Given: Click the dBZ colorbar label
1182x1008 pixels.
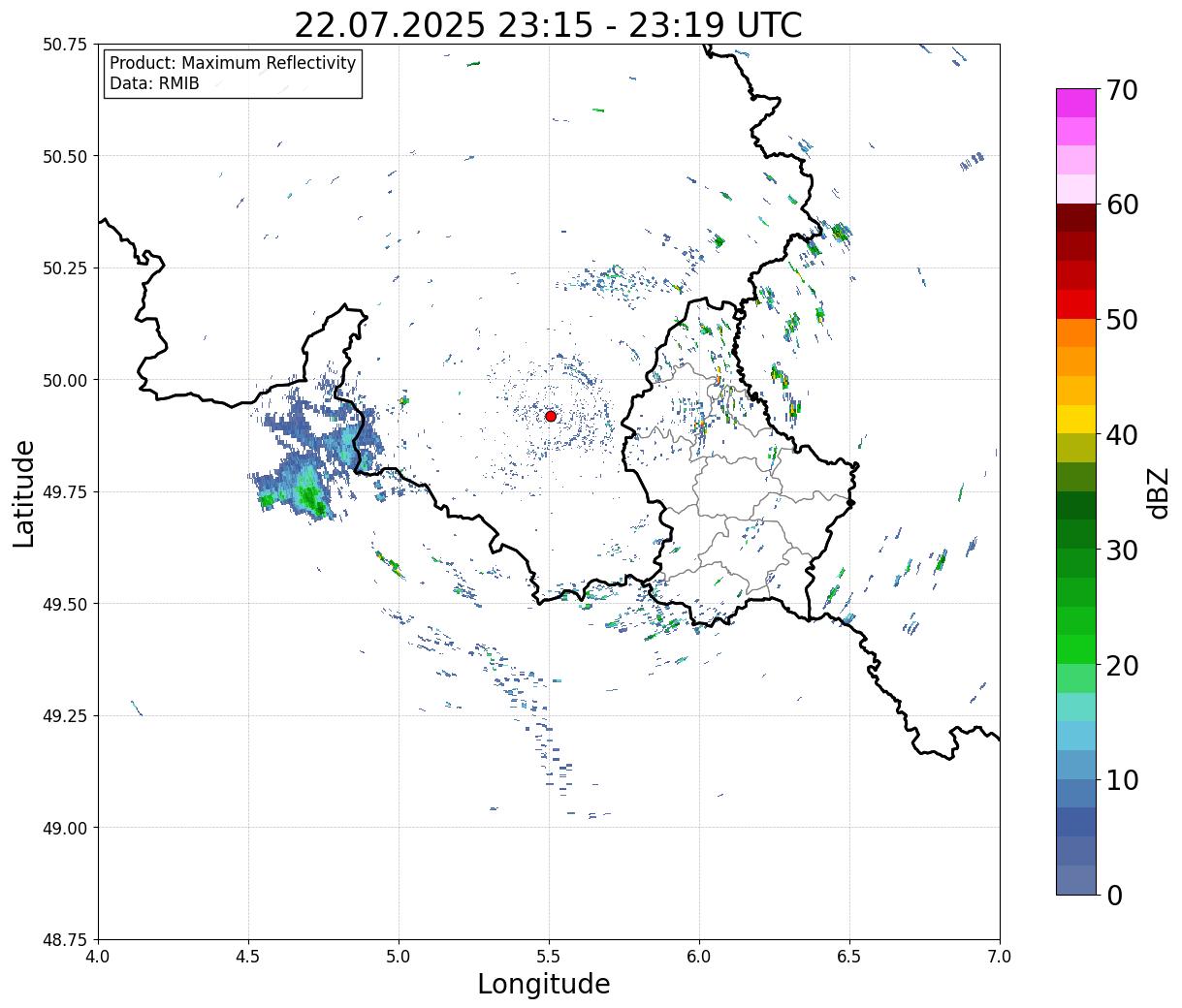Looking at the screenshot, I should pyautogui.click(x=1158, y=492).
